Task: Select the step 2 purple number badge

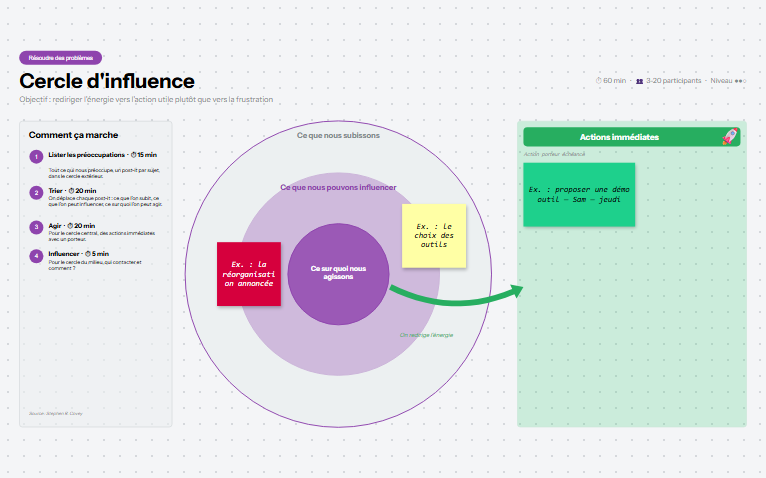Action: click(x=36, y=193)
